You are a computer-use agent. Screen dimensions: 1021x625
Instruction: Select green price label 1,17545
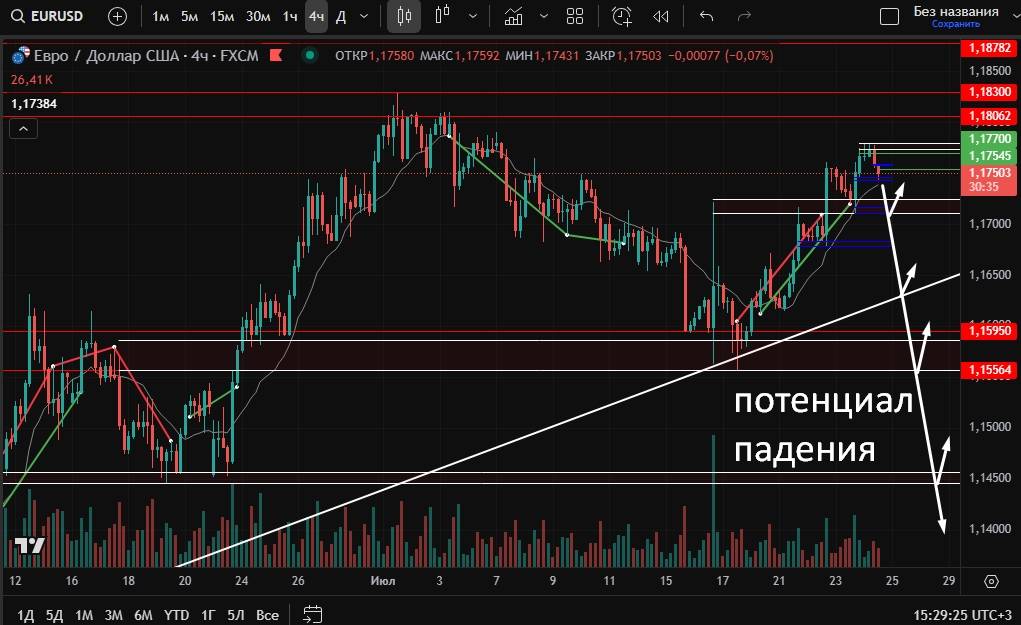[989, 156]
